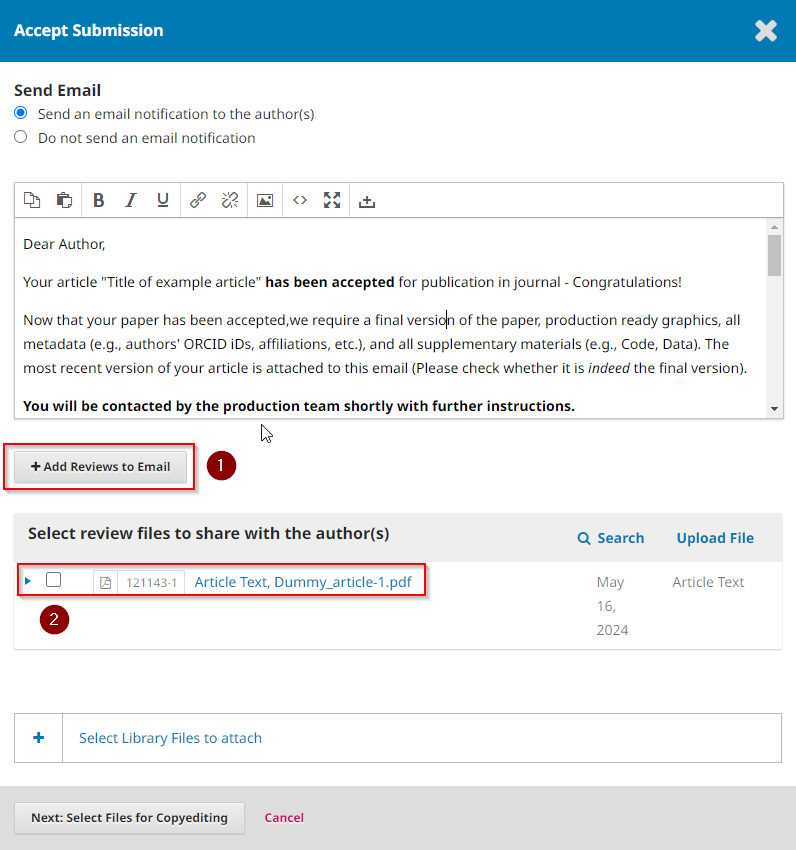Switch the editor to fullscreen
The width and height of the screenshot is (796, 850).
[332, 200]
